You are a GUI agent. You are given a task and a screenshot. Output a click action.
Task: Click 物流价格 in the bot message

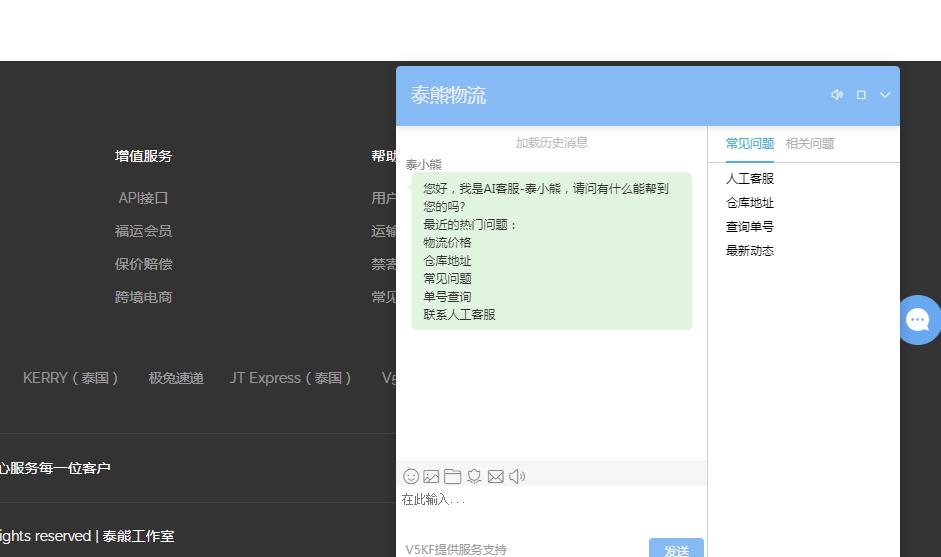click(447, 242)
